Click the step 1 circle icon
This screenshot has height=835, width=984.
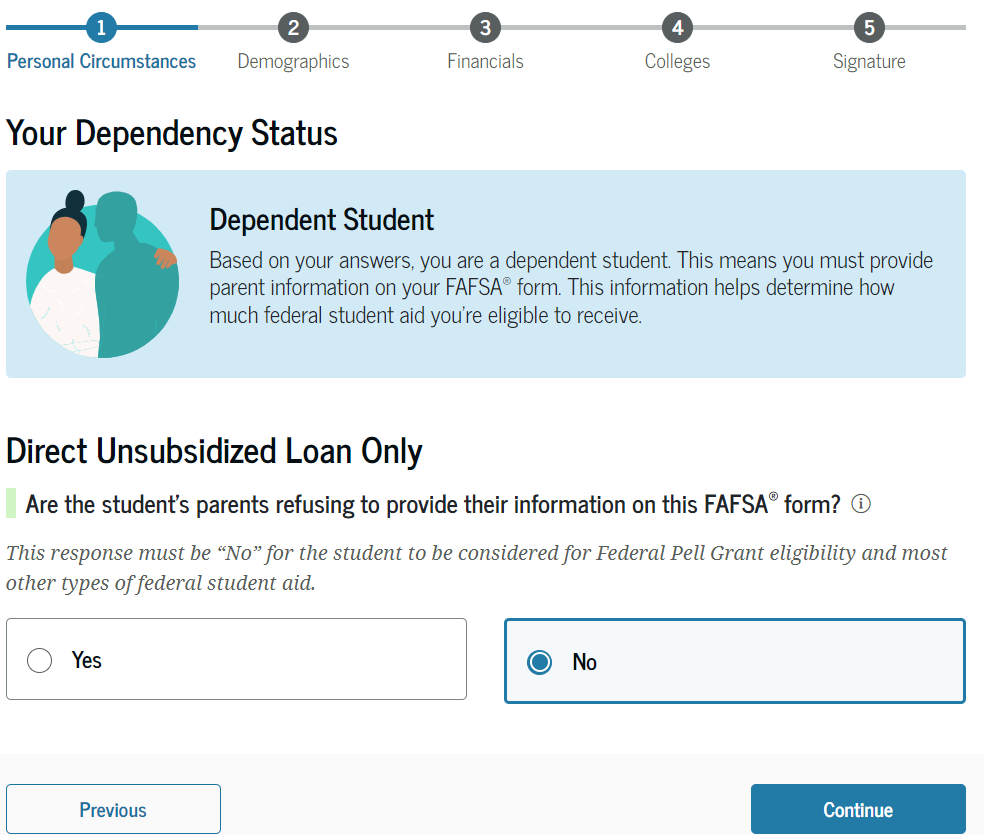pos(101,27)
